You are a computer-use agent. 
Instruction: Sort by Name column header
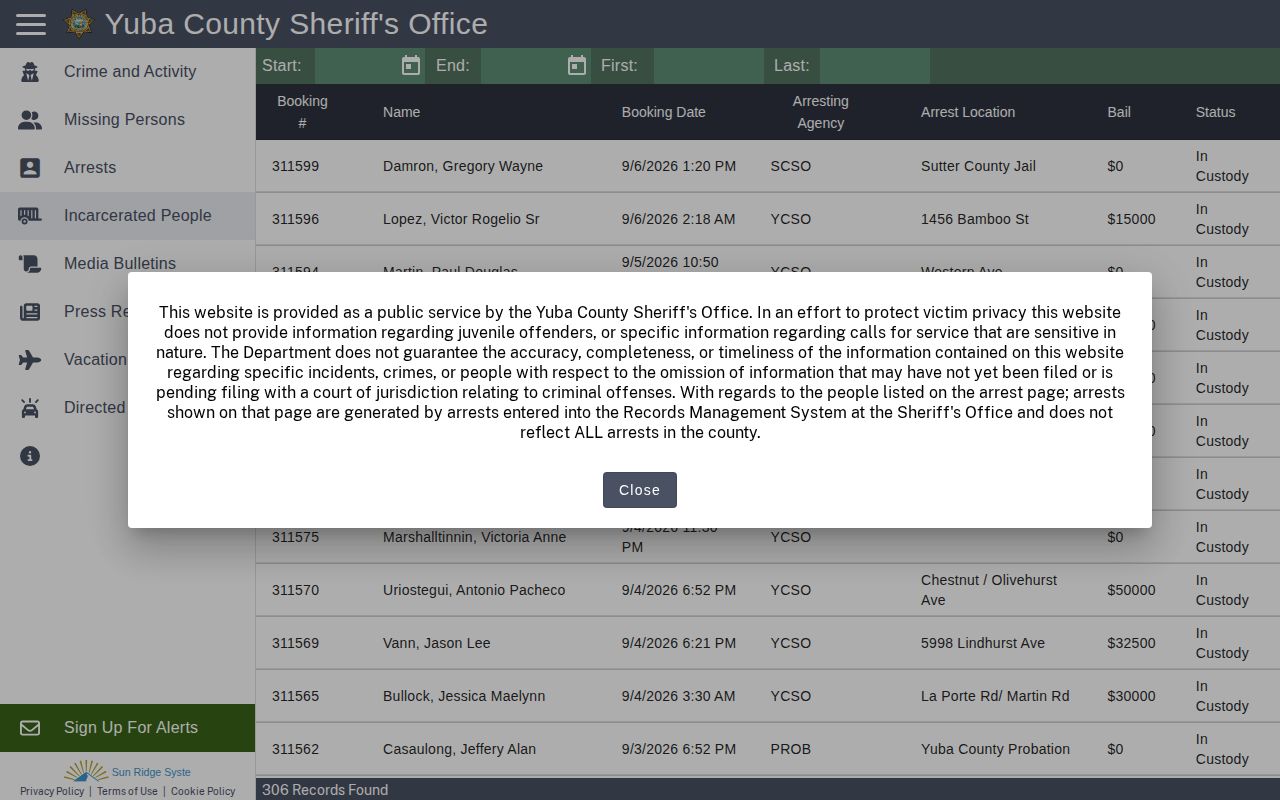click(401, 112)
